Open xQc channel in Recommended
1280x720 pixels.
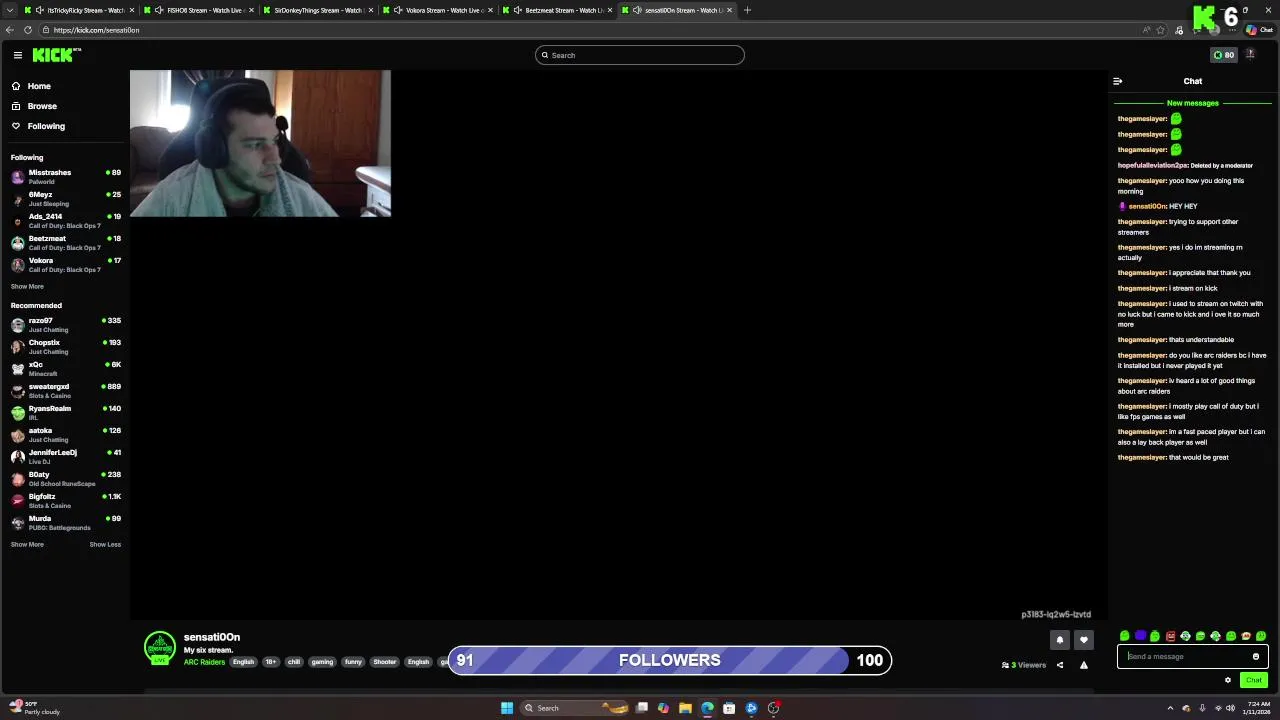[65, 369]
